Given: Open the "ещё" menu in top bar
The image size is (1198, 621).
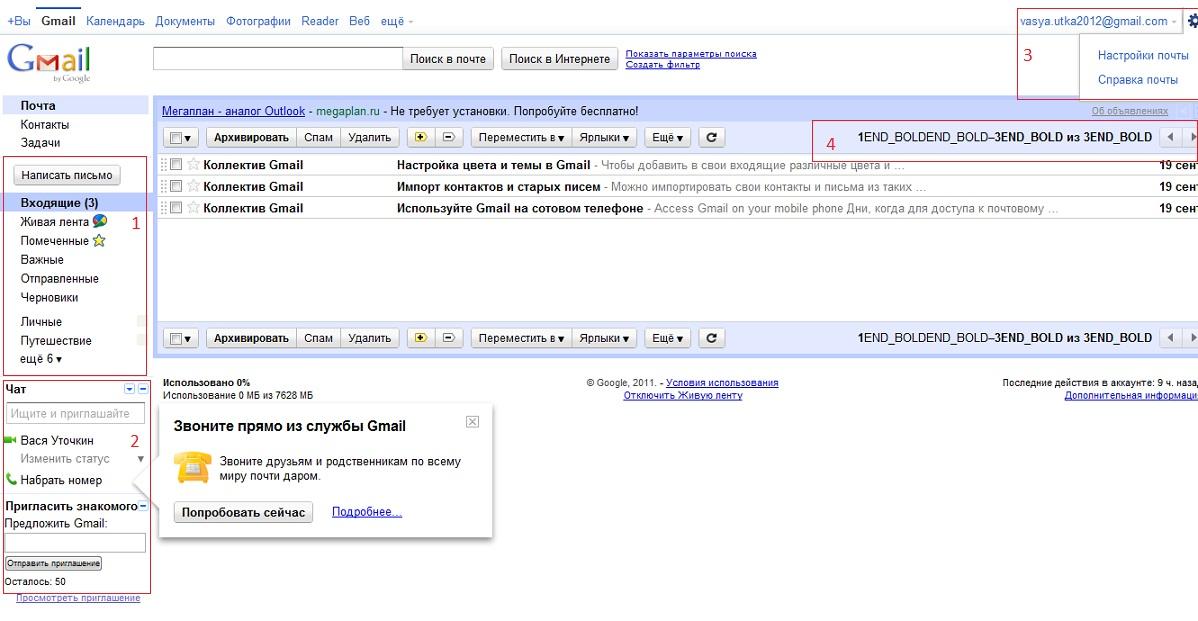Looking at the screenshot, I should pyautogui.click(x=397, y=21).
